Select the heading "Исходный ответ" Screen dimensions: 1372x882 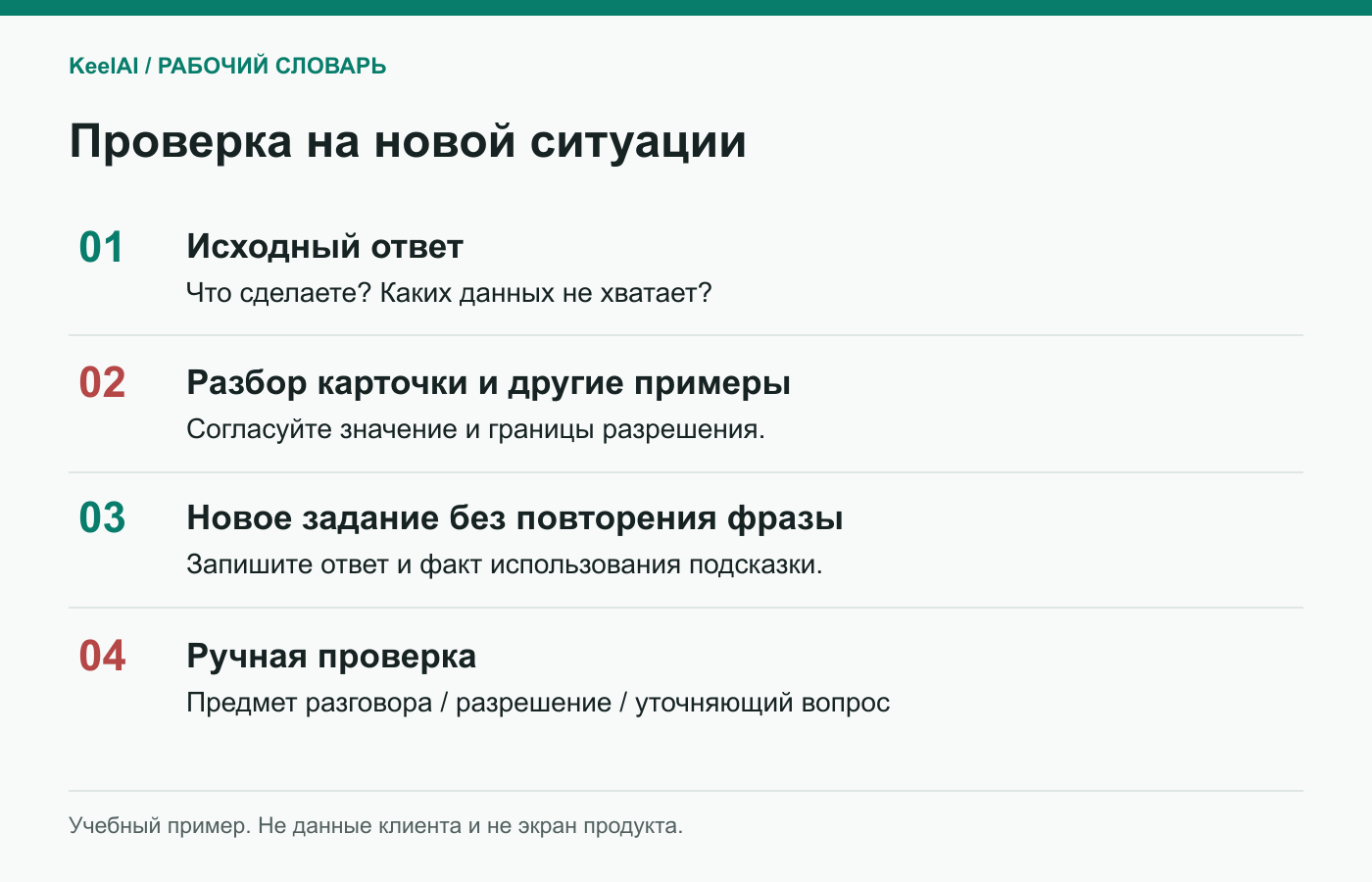(324, 246)
